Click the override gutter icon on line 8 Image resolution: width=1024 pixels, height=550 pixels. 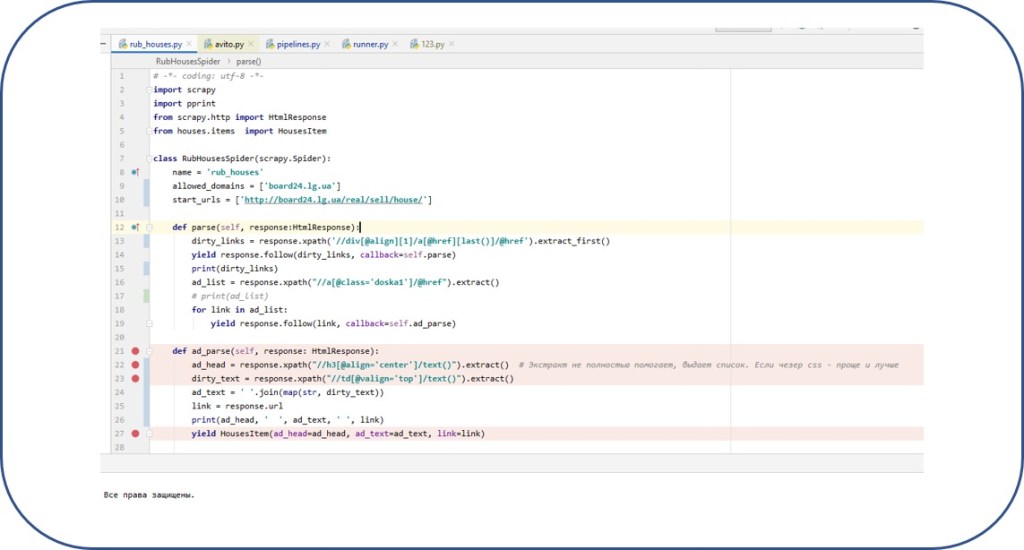(135, 173)
